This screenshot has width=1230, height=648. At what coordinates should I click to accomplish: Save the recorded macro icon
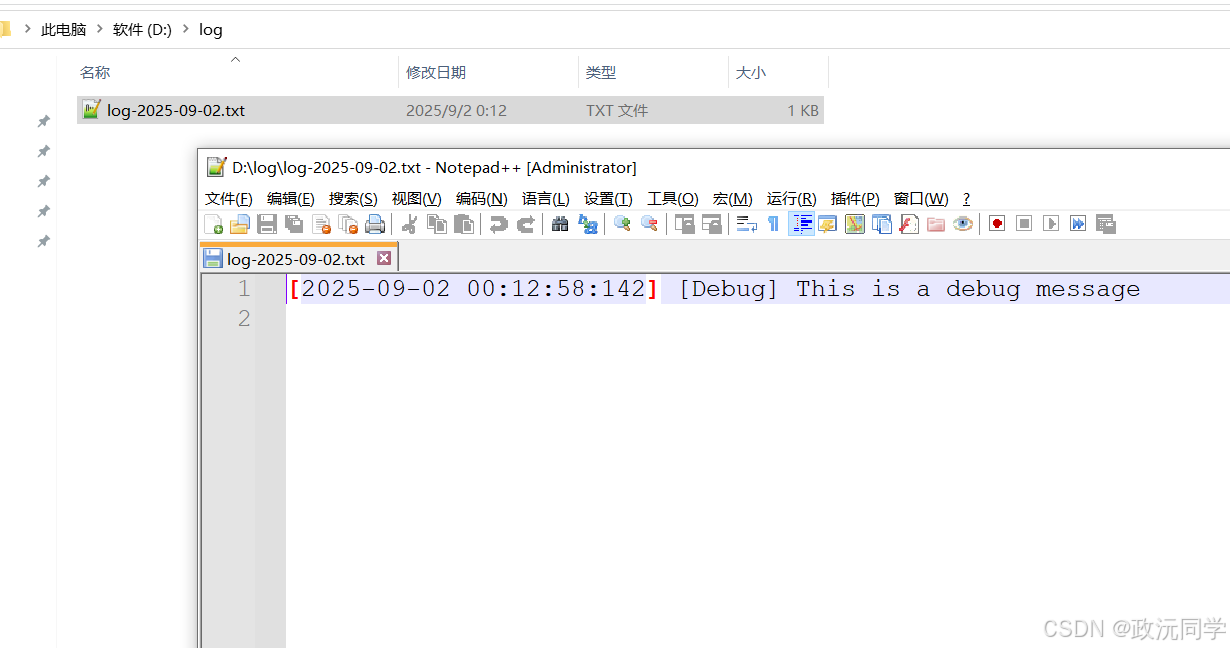click(1105, 224)
